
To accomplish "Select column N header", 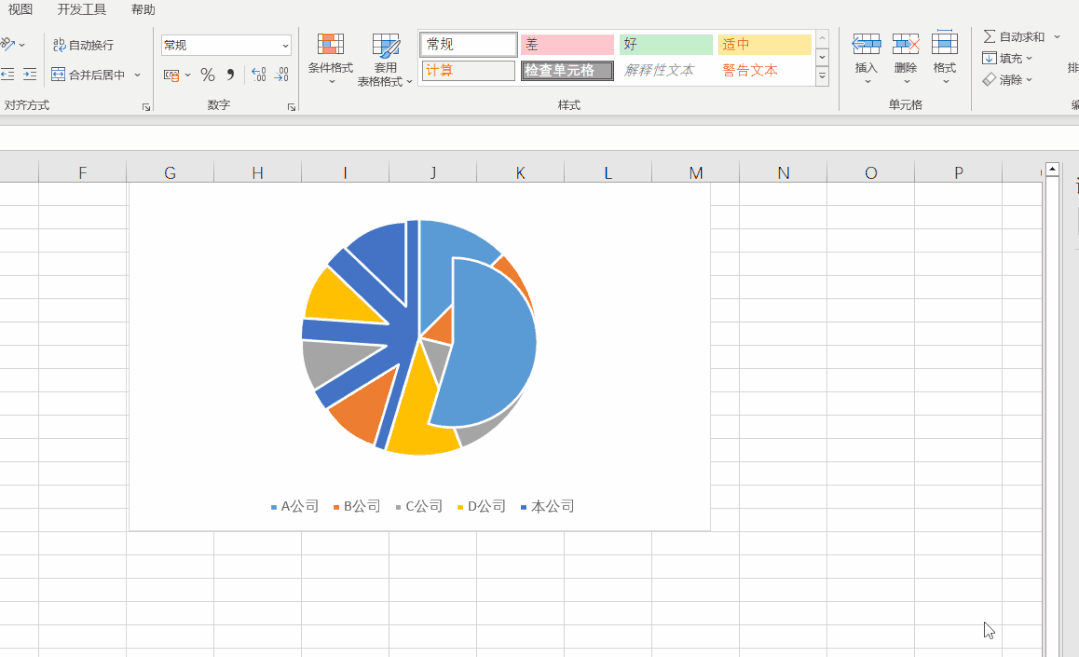I will coord(783,173).
